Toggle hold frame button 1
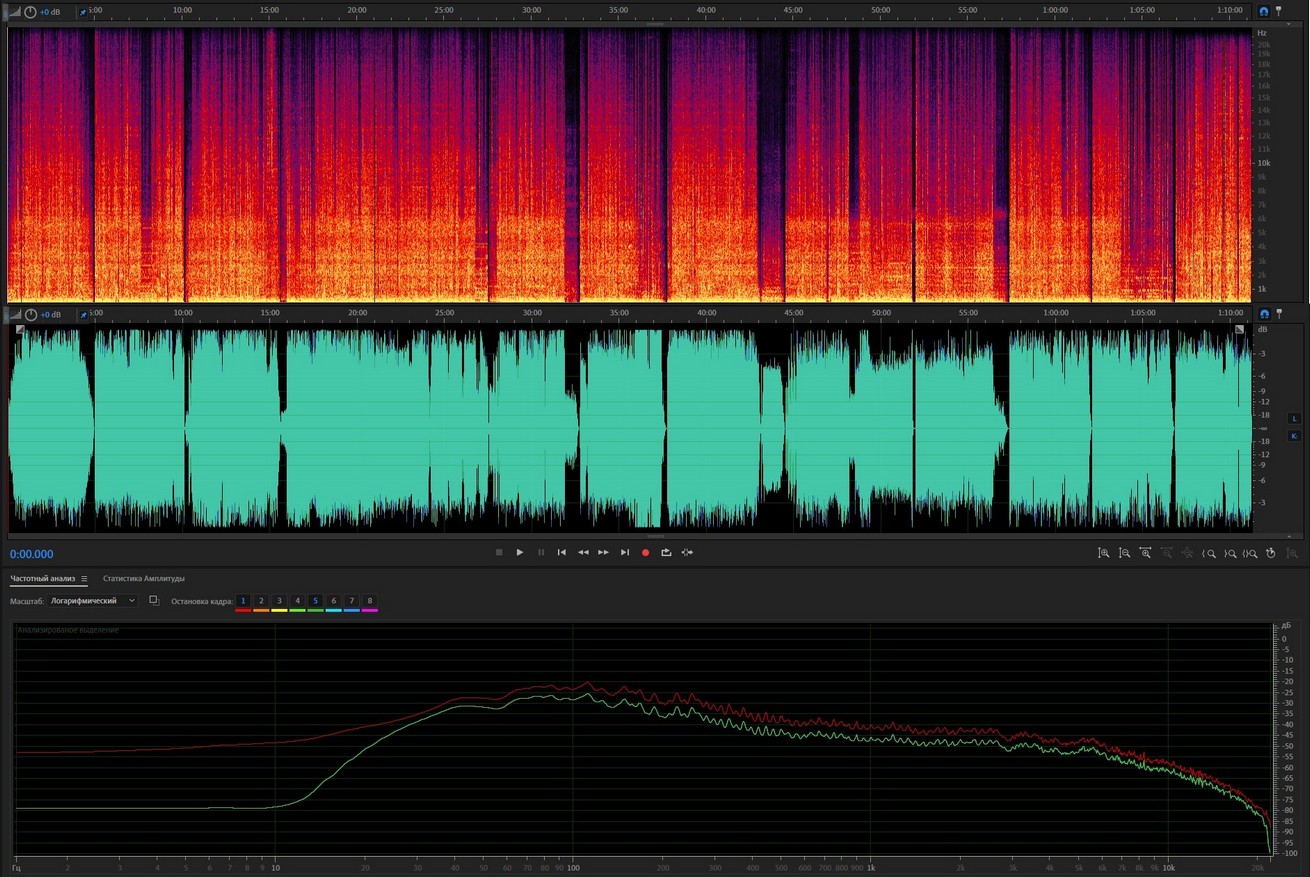 pyautogui.click(x=243, y=601)
